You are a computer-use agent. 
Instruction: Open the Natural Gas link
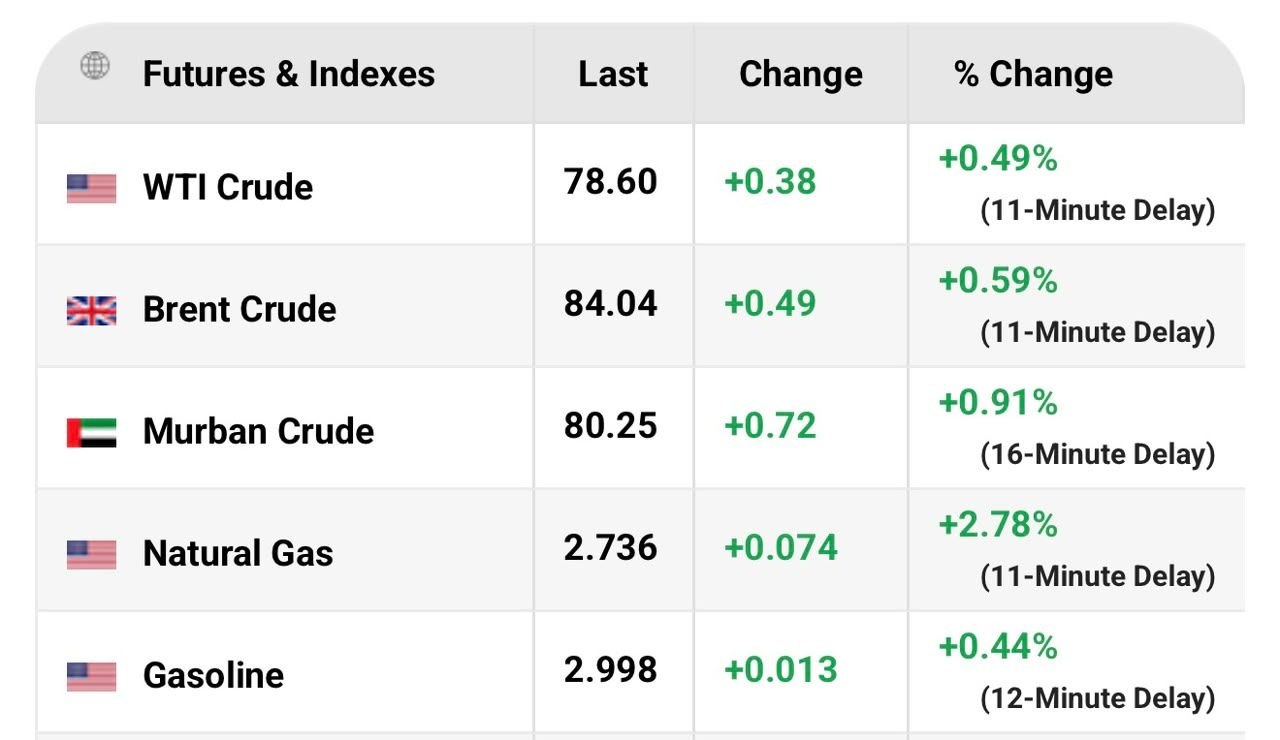pyautogui.click(x=238, y=553)
